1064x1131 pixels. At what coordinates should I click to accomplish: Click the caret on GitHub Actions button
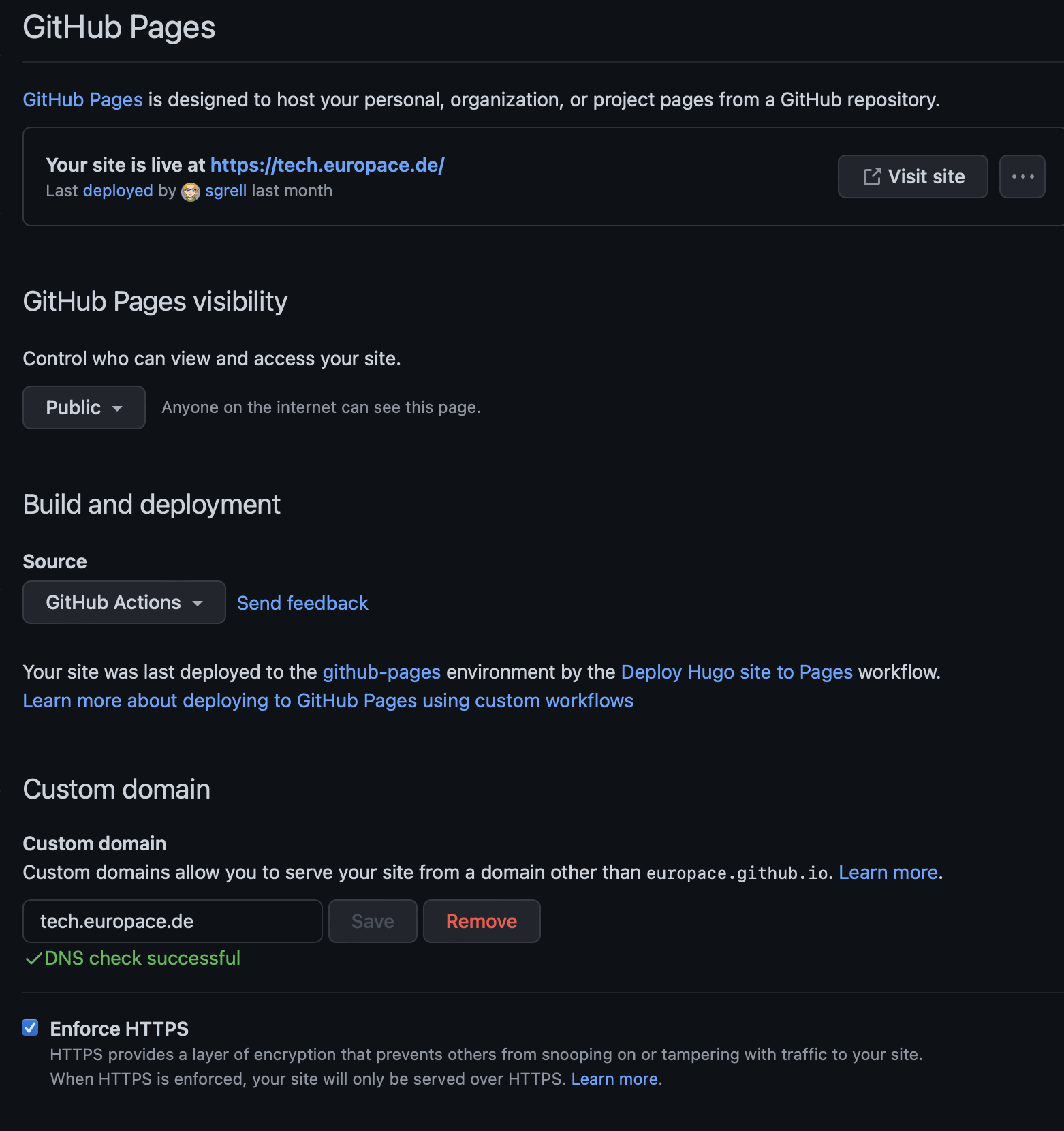(198, 603)
